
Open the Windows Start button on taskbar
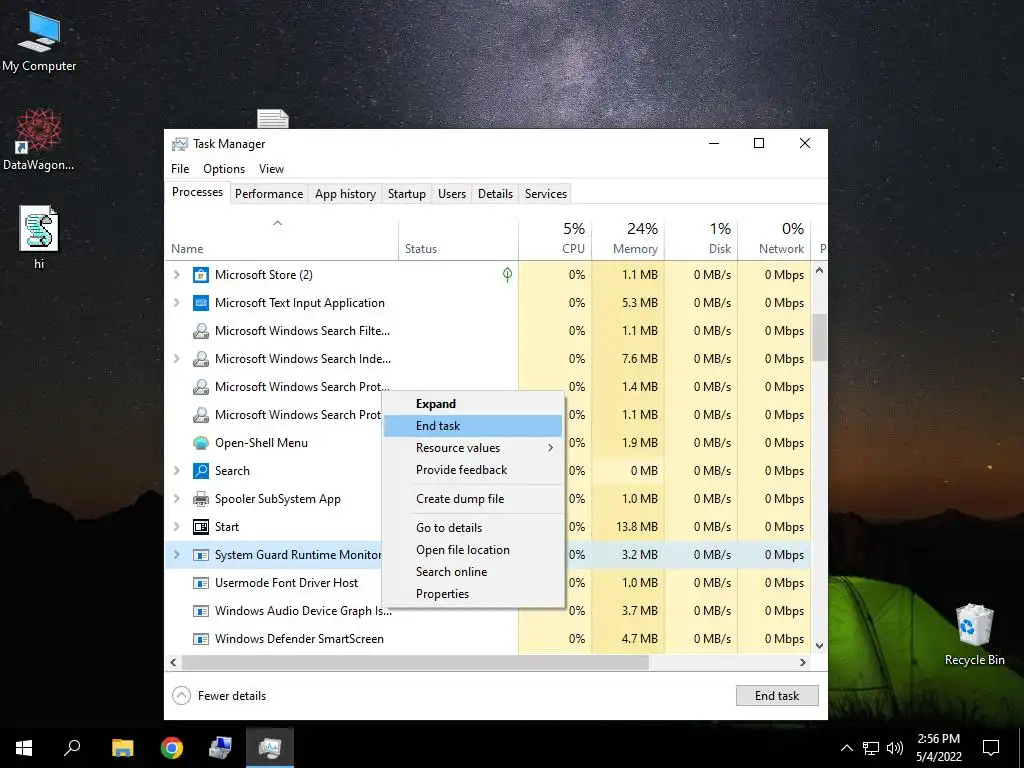(x=24, y=748)
